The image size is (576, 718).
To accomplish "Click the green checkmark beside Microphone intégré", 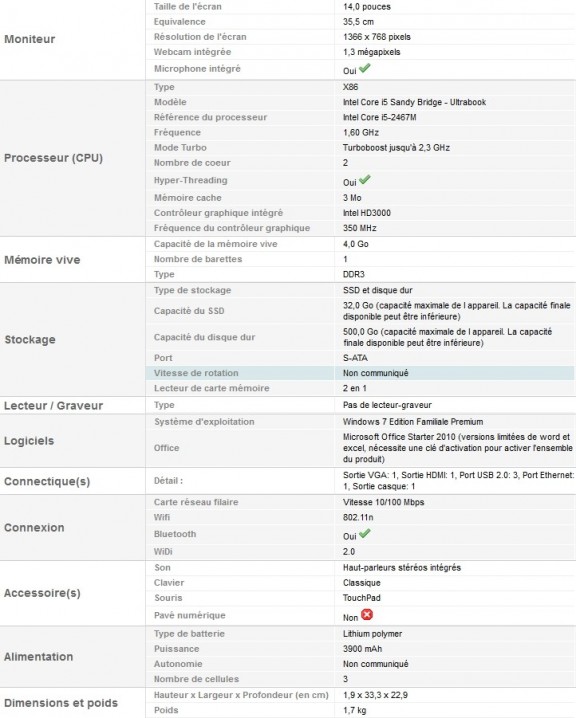I will (x=364, y=69).
